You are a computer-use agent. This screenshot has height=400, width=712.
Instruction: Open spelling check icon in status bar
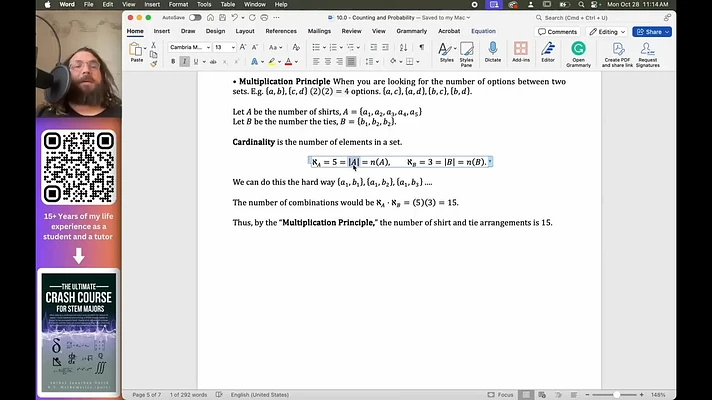(x=219, y=395)
